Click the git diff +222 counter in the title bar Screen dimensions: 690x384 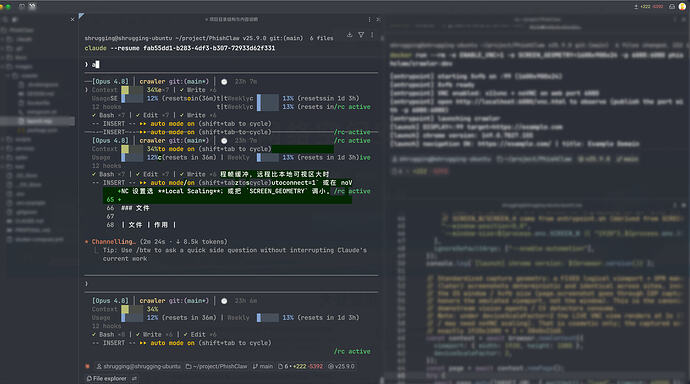click(645, 7)
